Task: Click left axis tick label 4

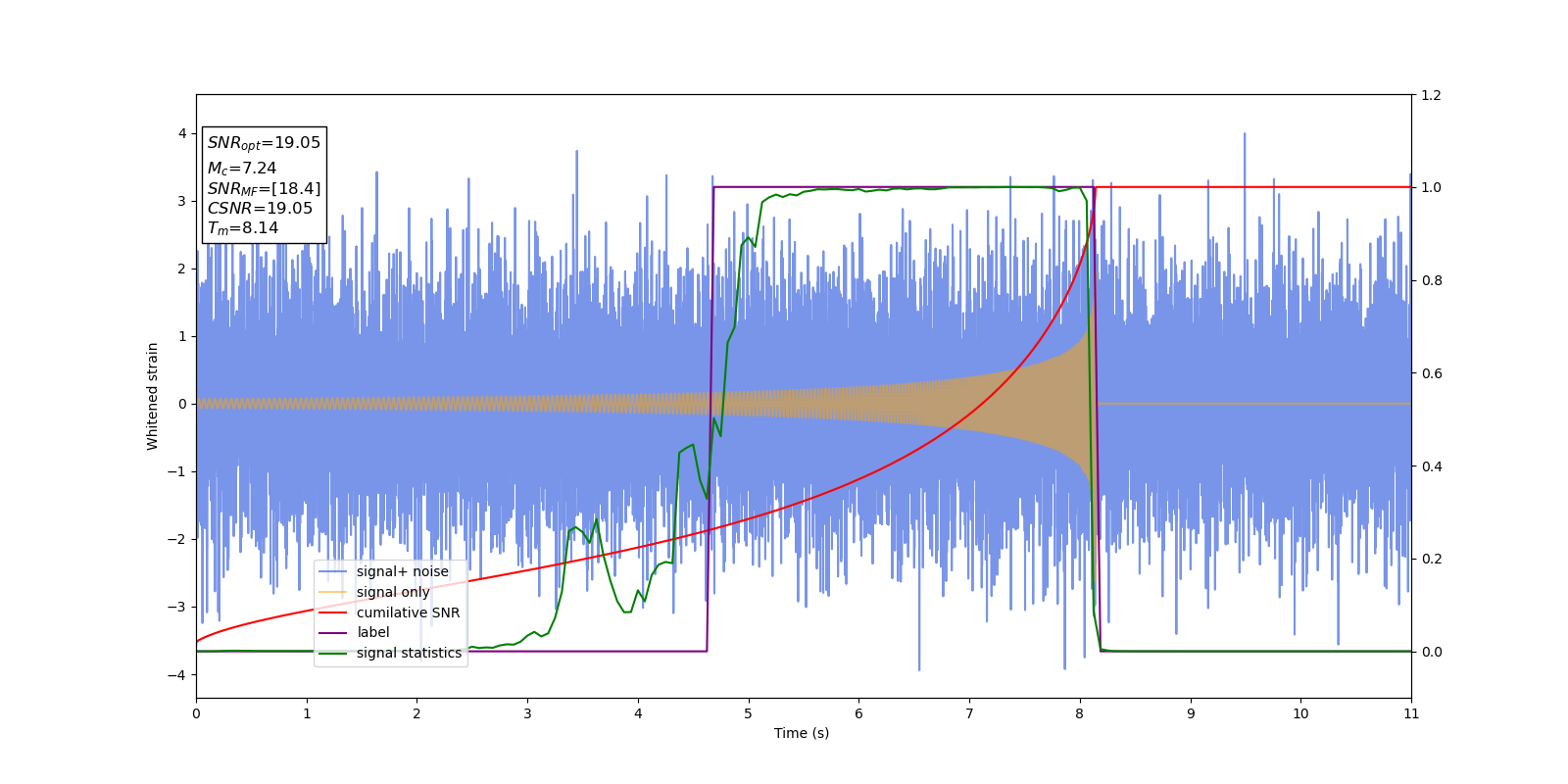Action: click(182, 133)
